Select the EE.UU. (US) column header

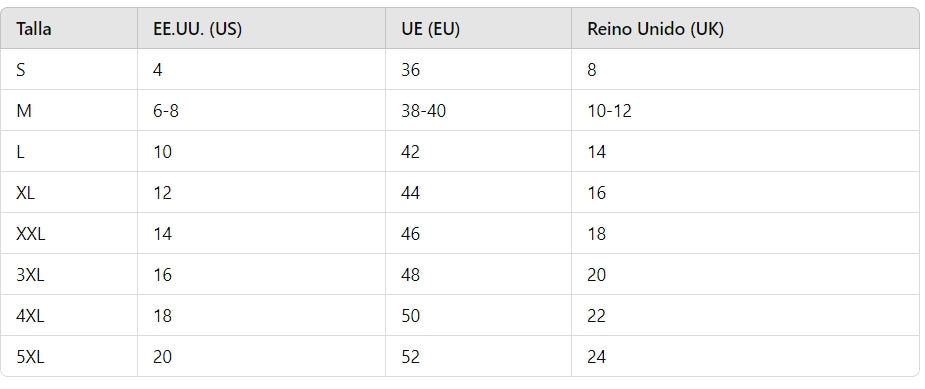click(261, 28)
